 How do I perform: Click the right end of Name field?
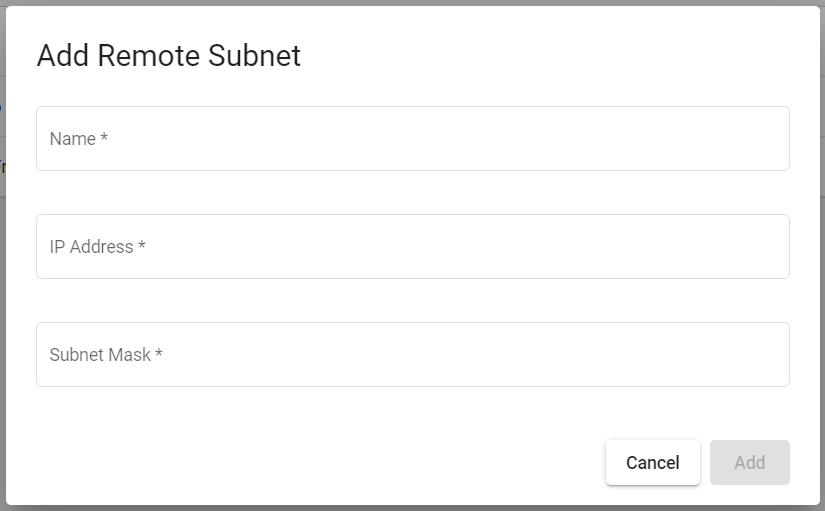click(x=770, y=139)
